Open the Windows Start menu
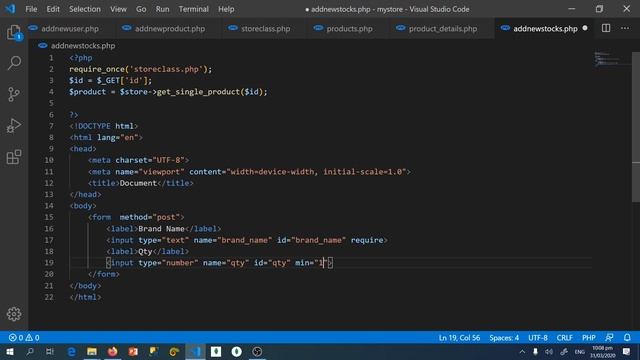640x360 pixels. point(10,351)
